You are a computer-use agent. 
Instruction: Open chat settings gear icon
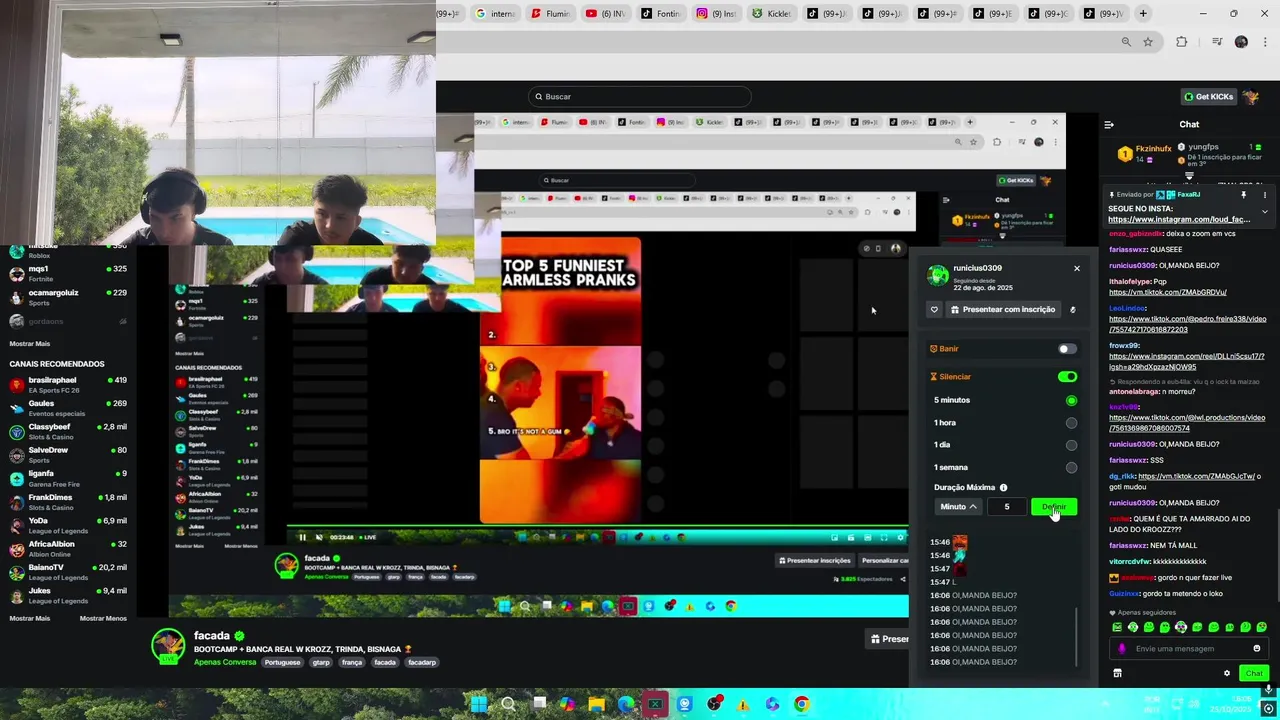tap(1227, 673)
